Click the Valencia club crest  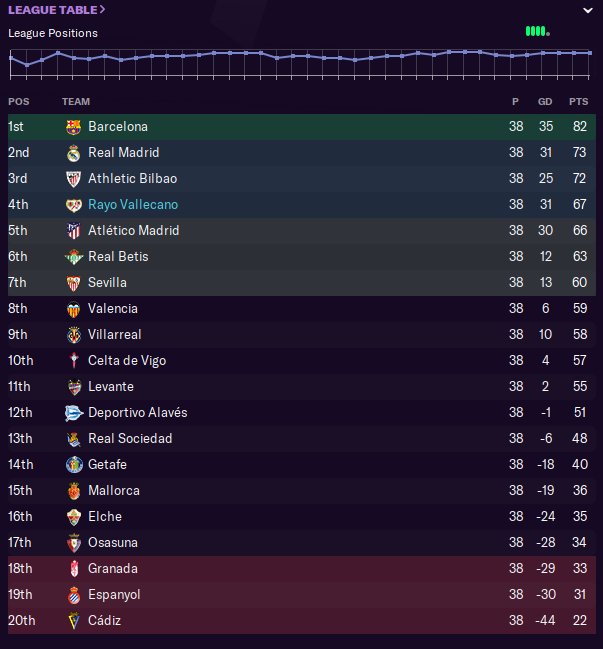click(x=73, y=309)
